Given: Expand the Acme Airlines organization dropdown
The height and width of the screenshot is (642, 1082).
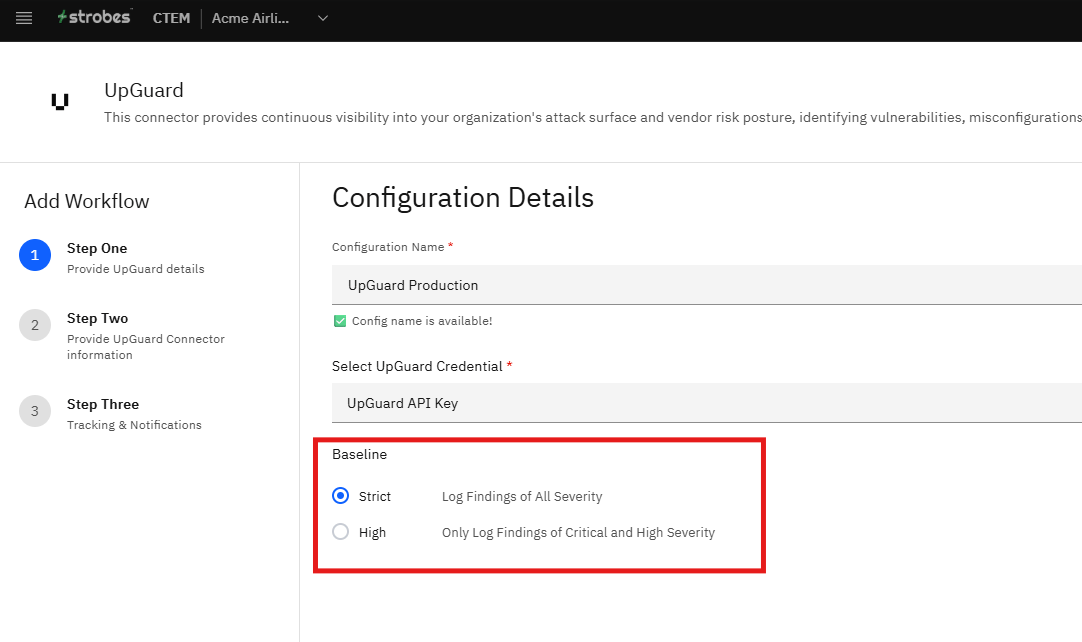Looking at the screenshot, I should pos(322,19).
